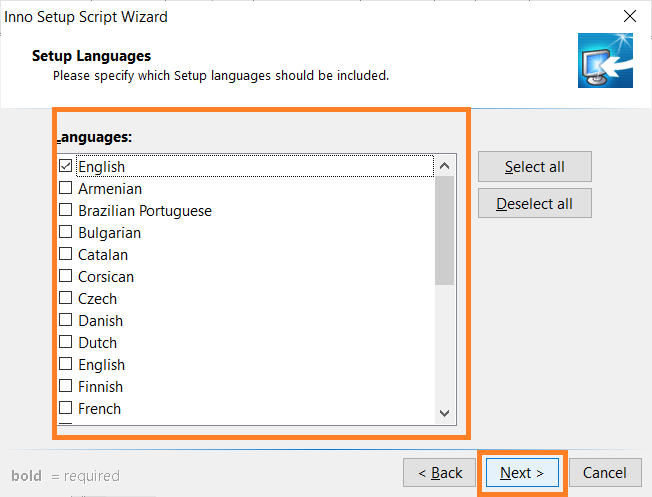652x497 pixels.
Task: Tick the unchecked English checkbox below Dutch
Action: pos(66,364)
